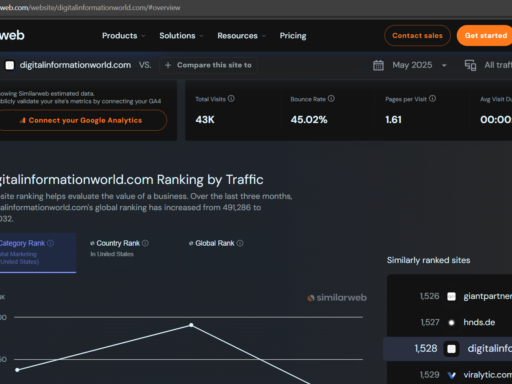Show info icon for Global Rank
512x384 pixels.
pyautogui.click(x=240, y=243)
